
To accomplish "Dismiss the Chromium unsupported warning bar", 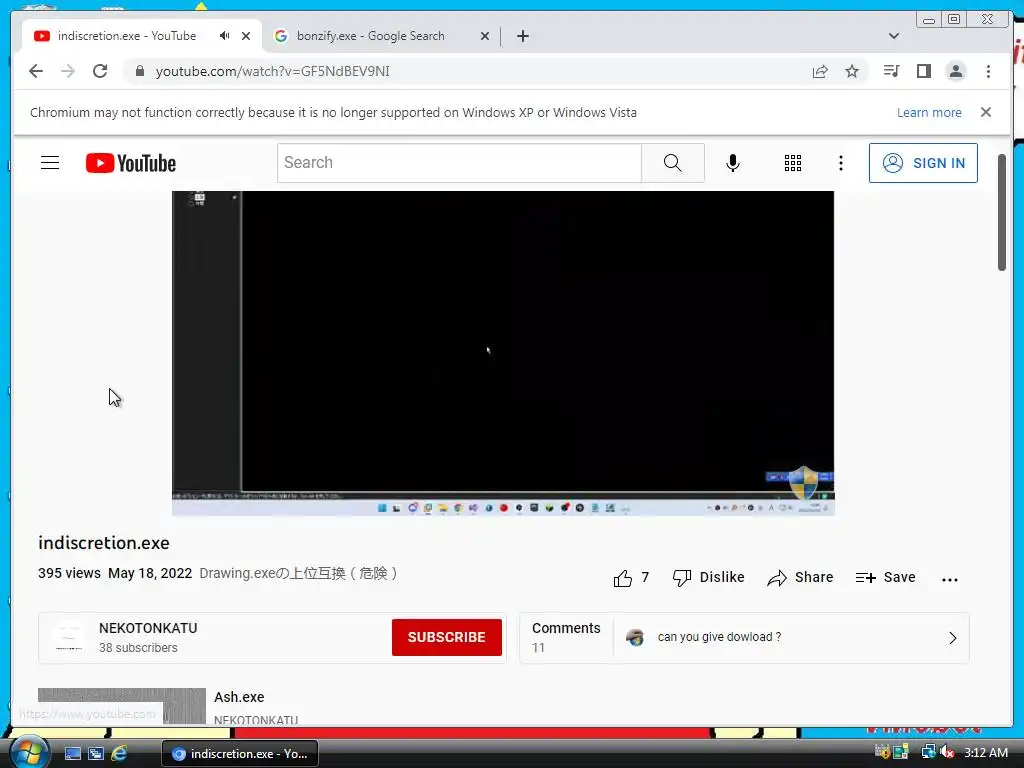I will pyautogui.click(x=985, y=112).
